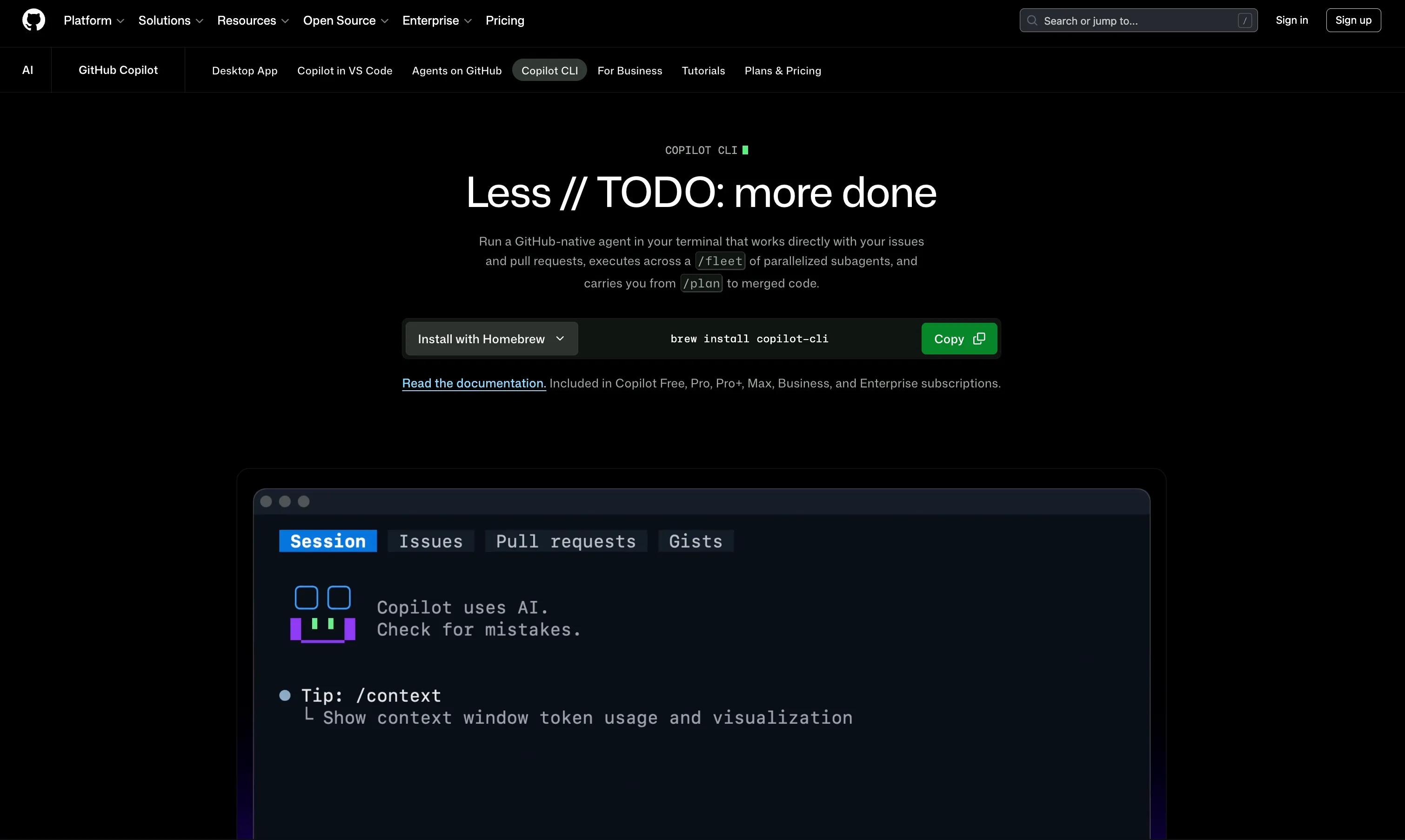Screen dimensions: 1405x840
Task: Switch to Gists terminal tab
Action: (x=696, y=541)
